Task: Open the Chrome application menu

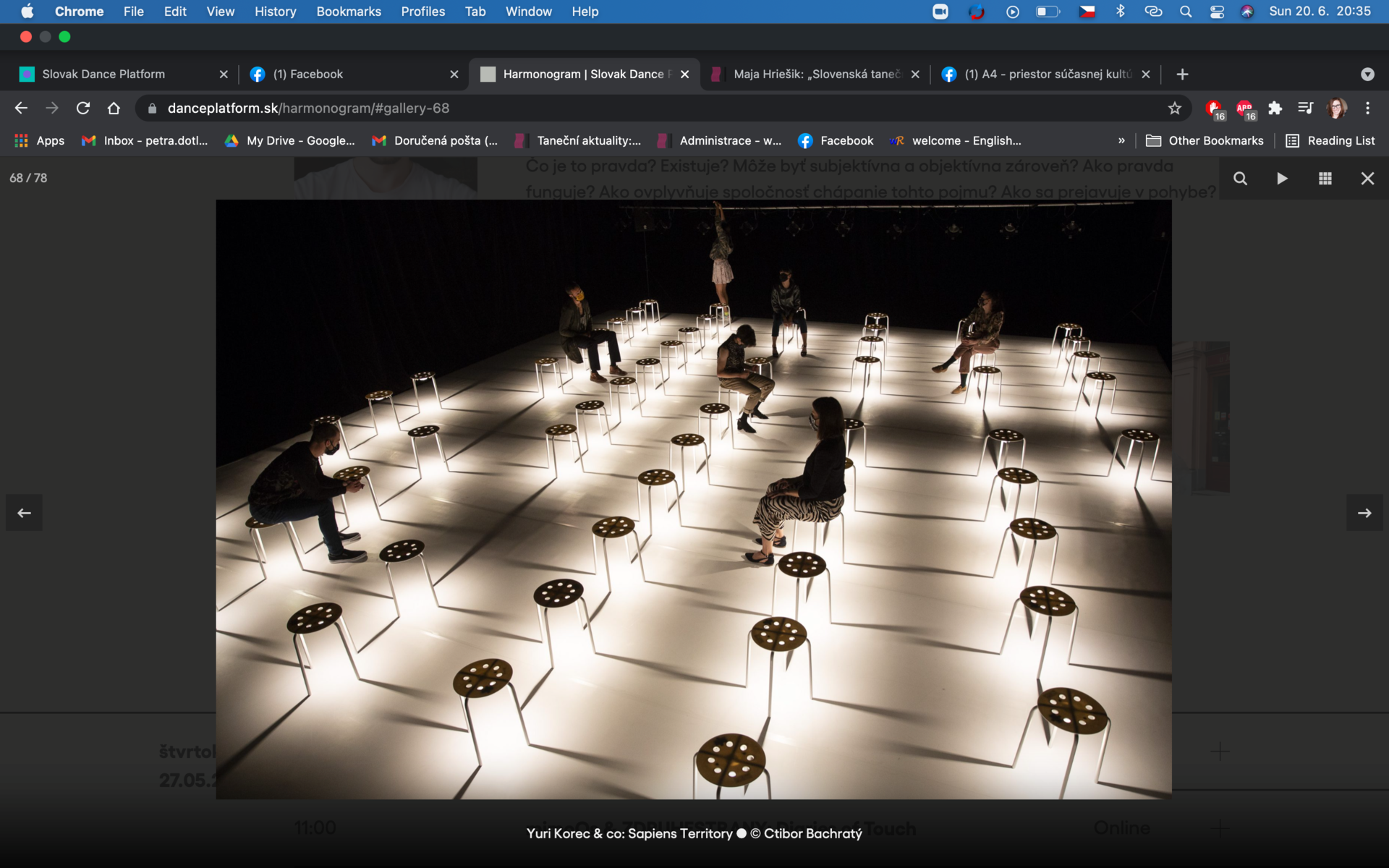Action: pyautogui.click(x=79, y=12)
